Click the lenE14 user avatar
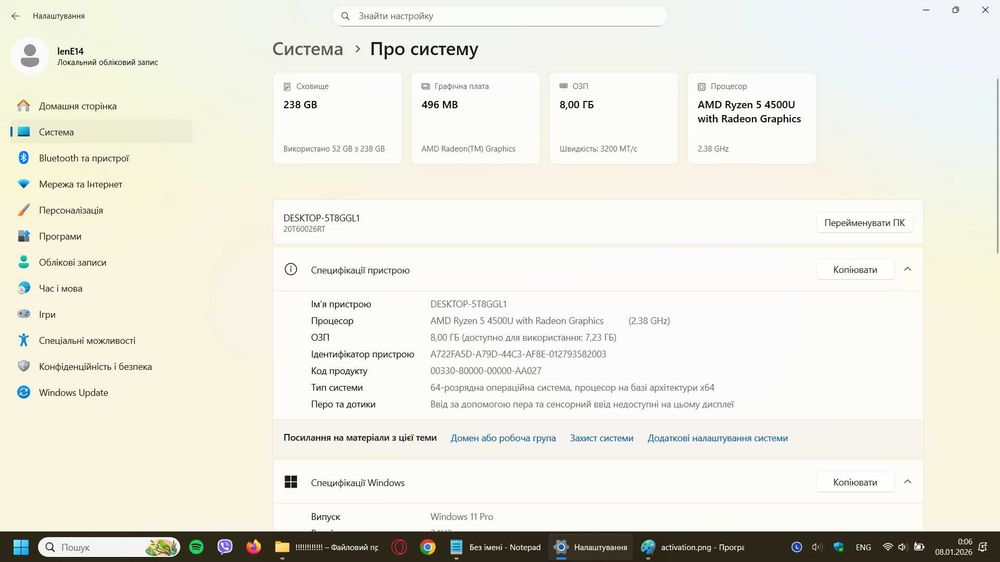 coord(29,56)
